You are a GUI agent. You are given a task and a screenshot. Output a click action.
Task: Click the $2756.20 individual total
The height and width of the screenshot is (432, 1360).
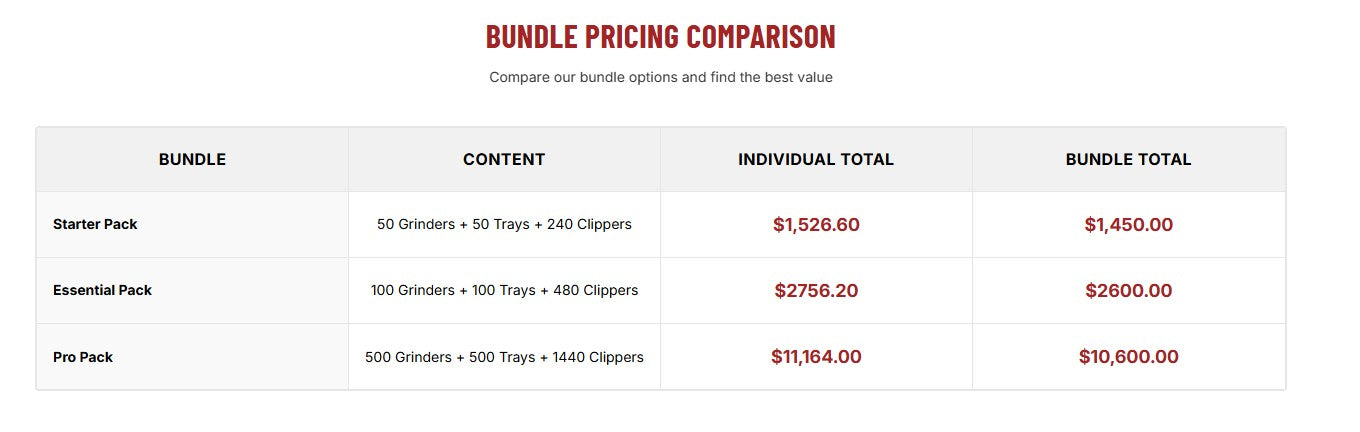[x=816, y=291]
